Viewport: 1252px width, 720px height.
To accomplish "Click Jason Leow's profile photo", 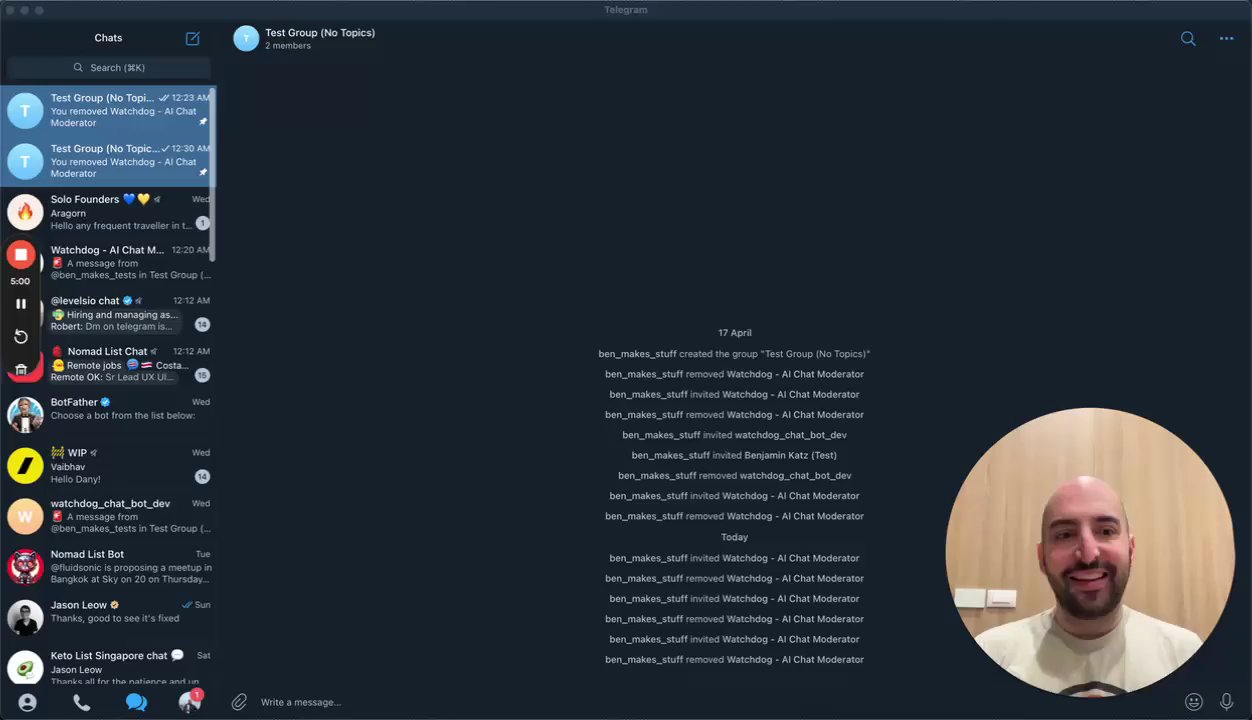I will point(25,617).
